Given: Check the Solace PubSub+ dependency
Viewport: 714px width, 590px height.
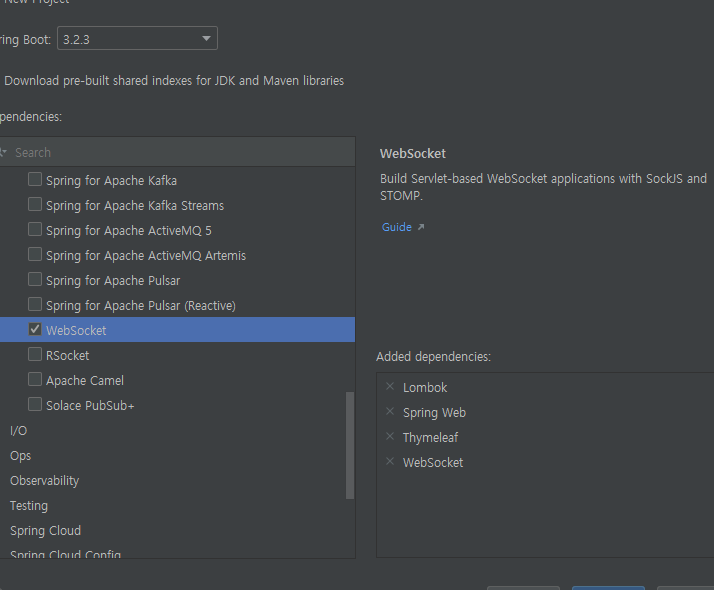Looking at the screenshot, I should tap(35, 405).
